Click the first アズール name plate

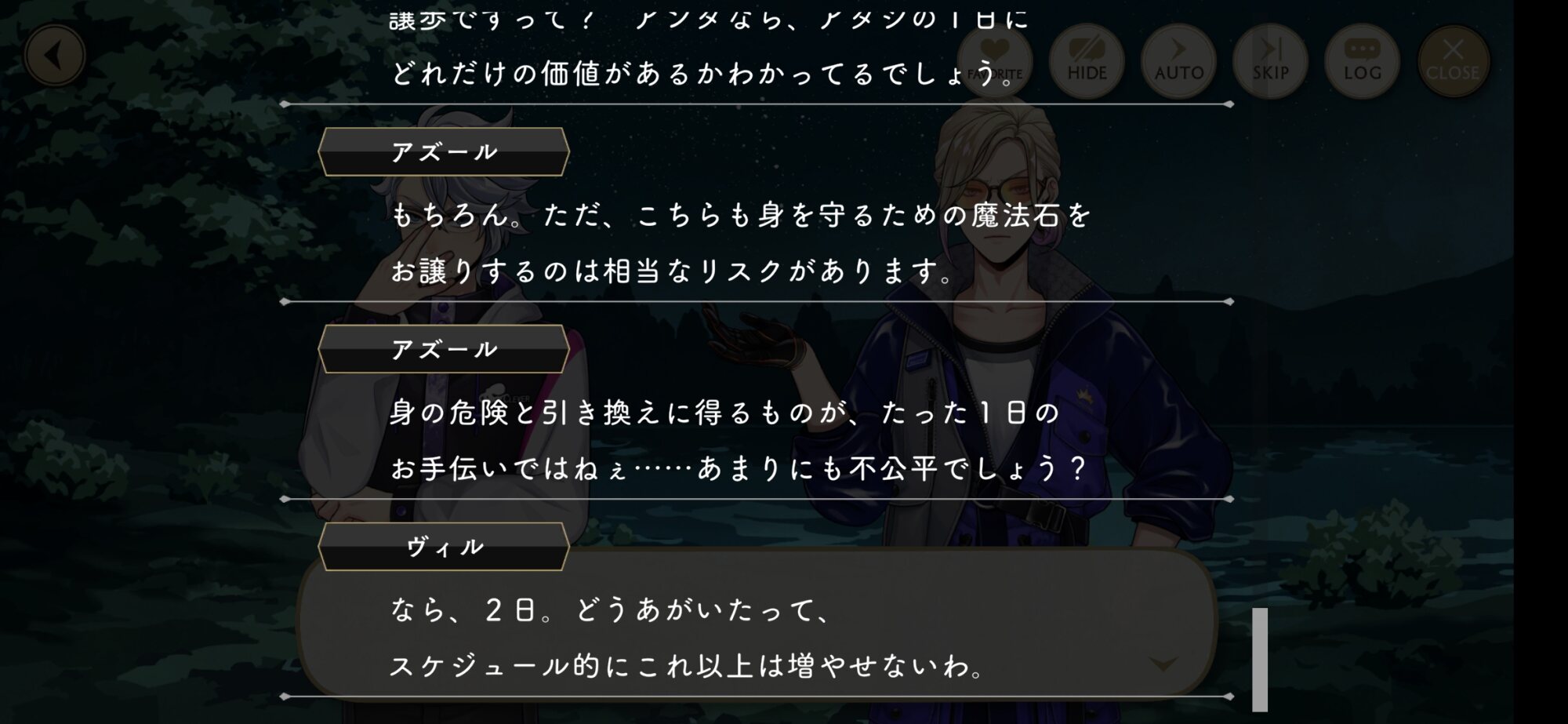[x=444, y=151]
